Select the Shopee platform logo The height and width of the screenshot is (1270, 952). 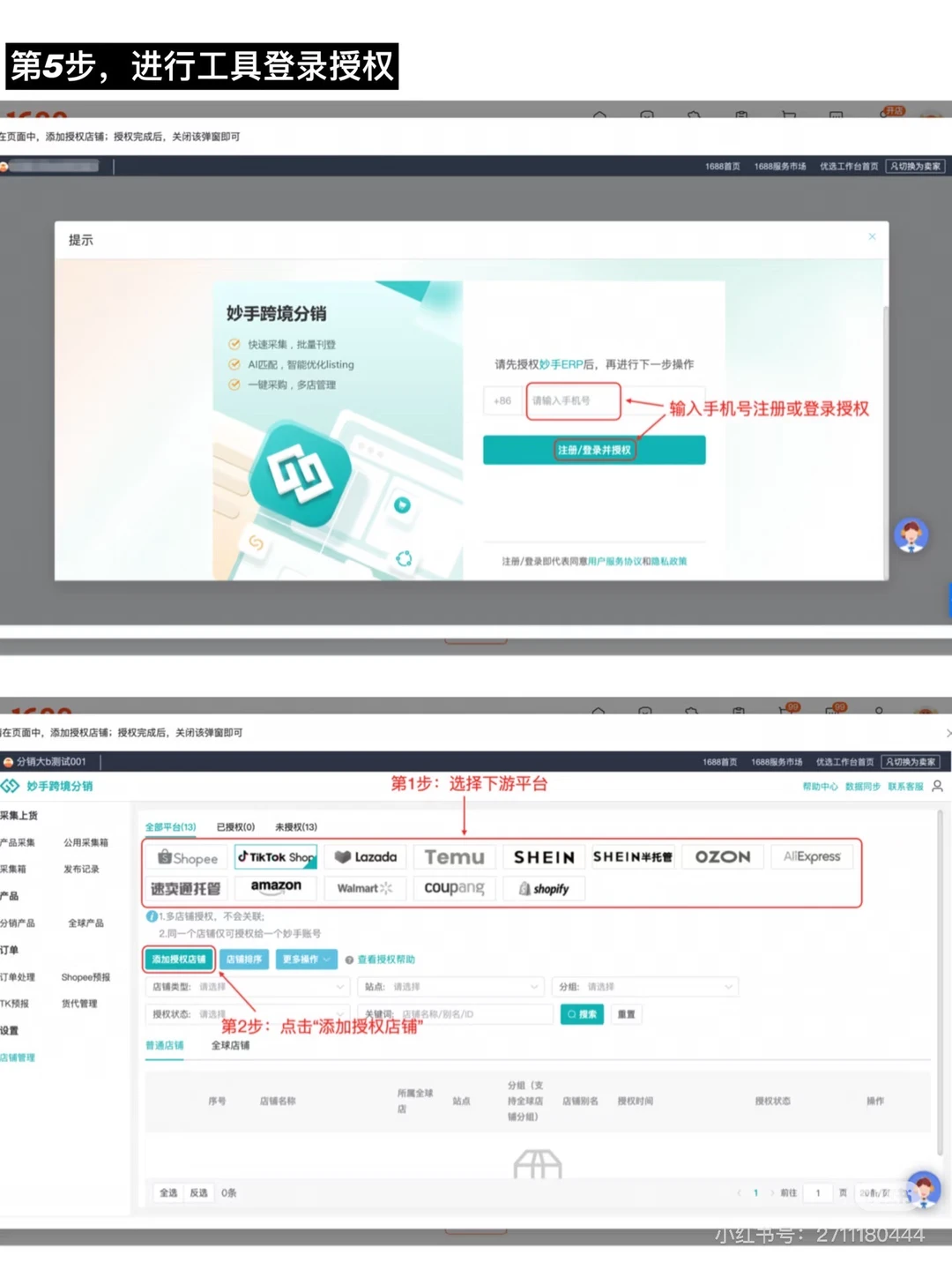point(187,857)
